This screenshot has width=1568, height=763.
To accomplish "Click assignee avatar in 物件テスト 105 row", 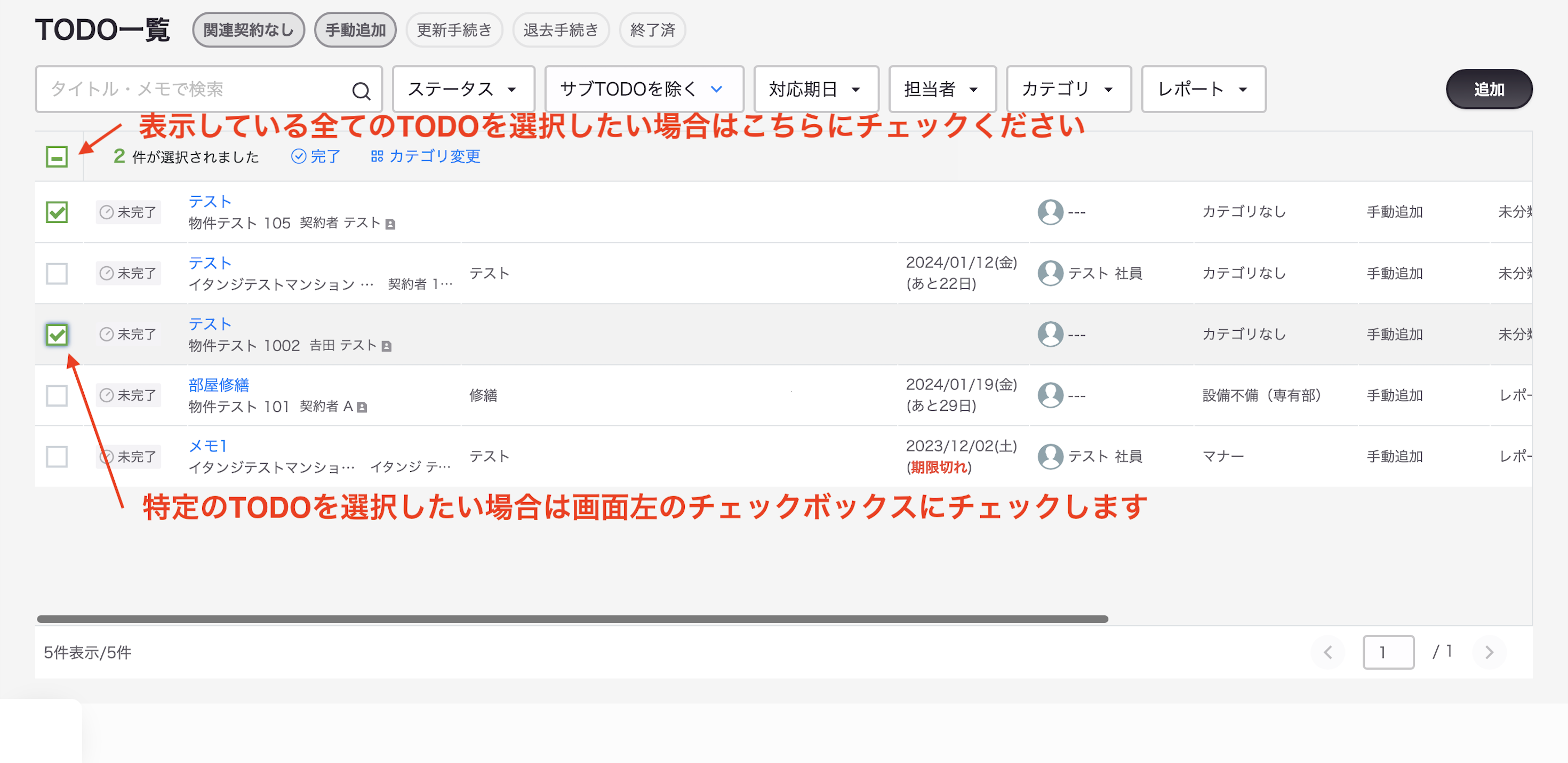I will (x=1050, y=212).
